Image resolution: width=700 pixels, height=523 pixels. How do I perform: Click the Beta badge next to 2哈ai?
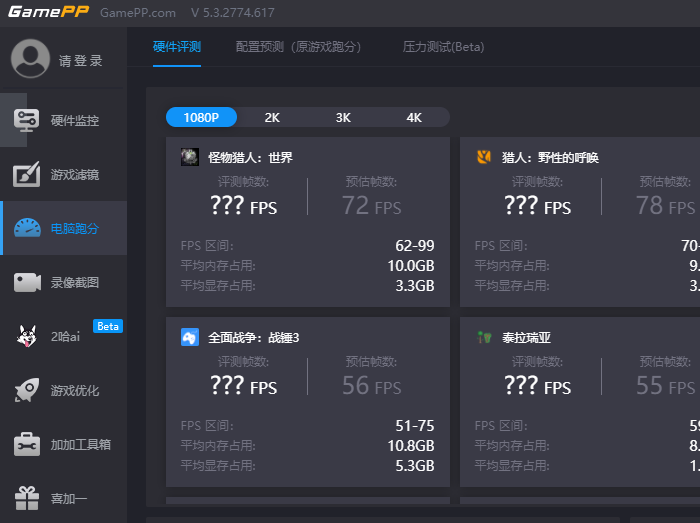108,326
